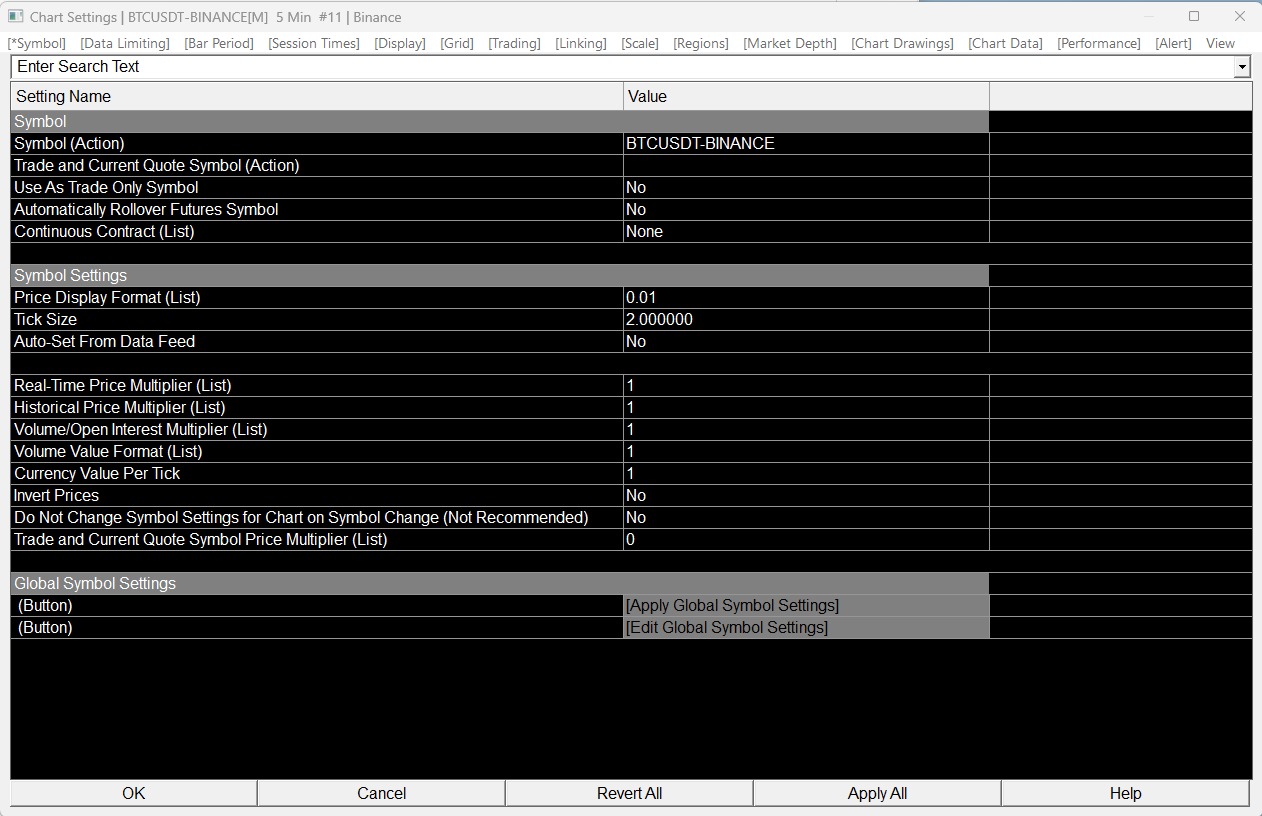Open the [*Symbol] tab
Screen dimensions: 1262x816
pos(37,43)
